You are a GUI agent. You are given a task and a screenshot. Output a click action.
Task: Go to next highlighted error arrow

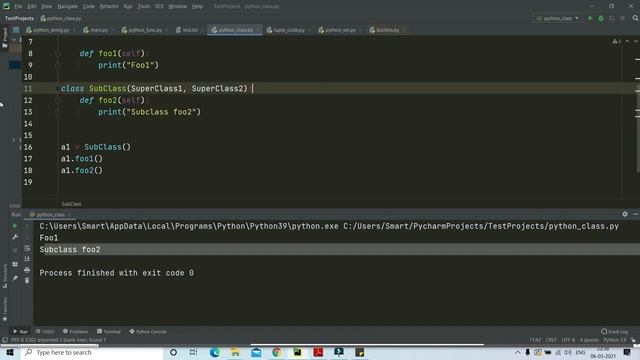coord(636,42)
